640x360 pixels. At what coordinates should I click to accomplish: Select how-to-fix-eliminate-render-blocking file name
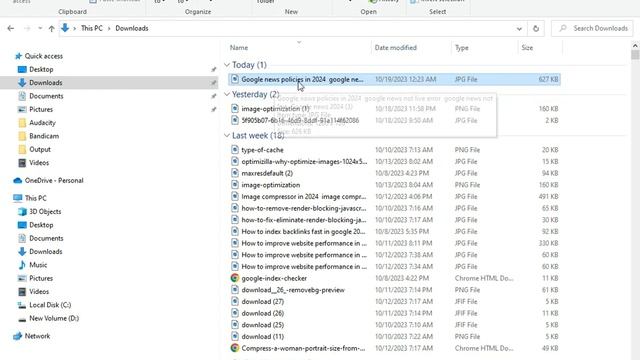(x=304, y=220)
